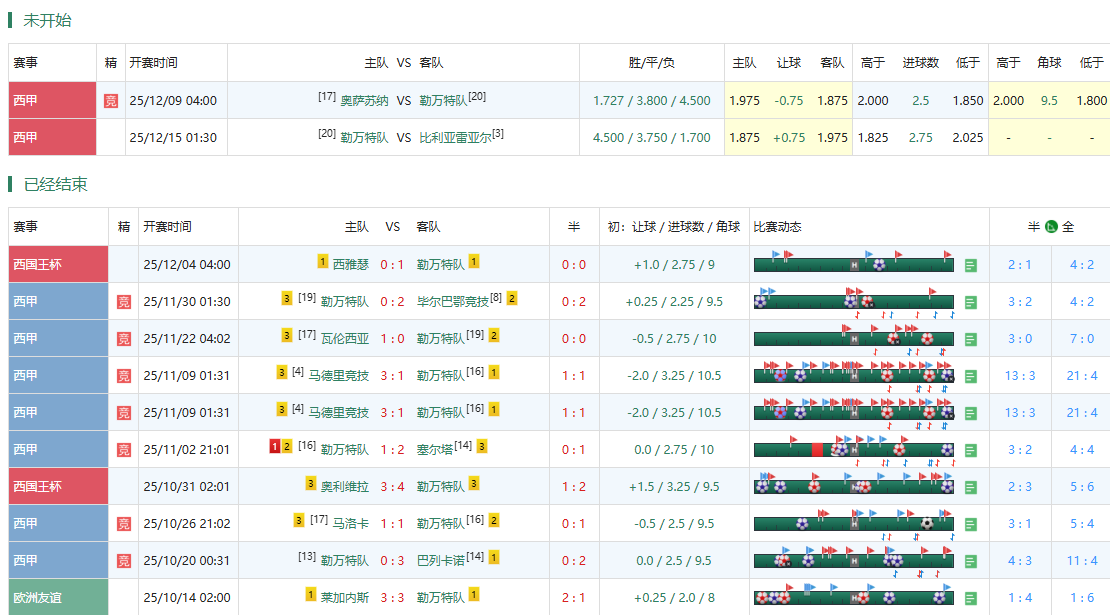
Task: Click the red 竞 icon on the 奥萨苏纳 row
Action: tap(111, 100)
